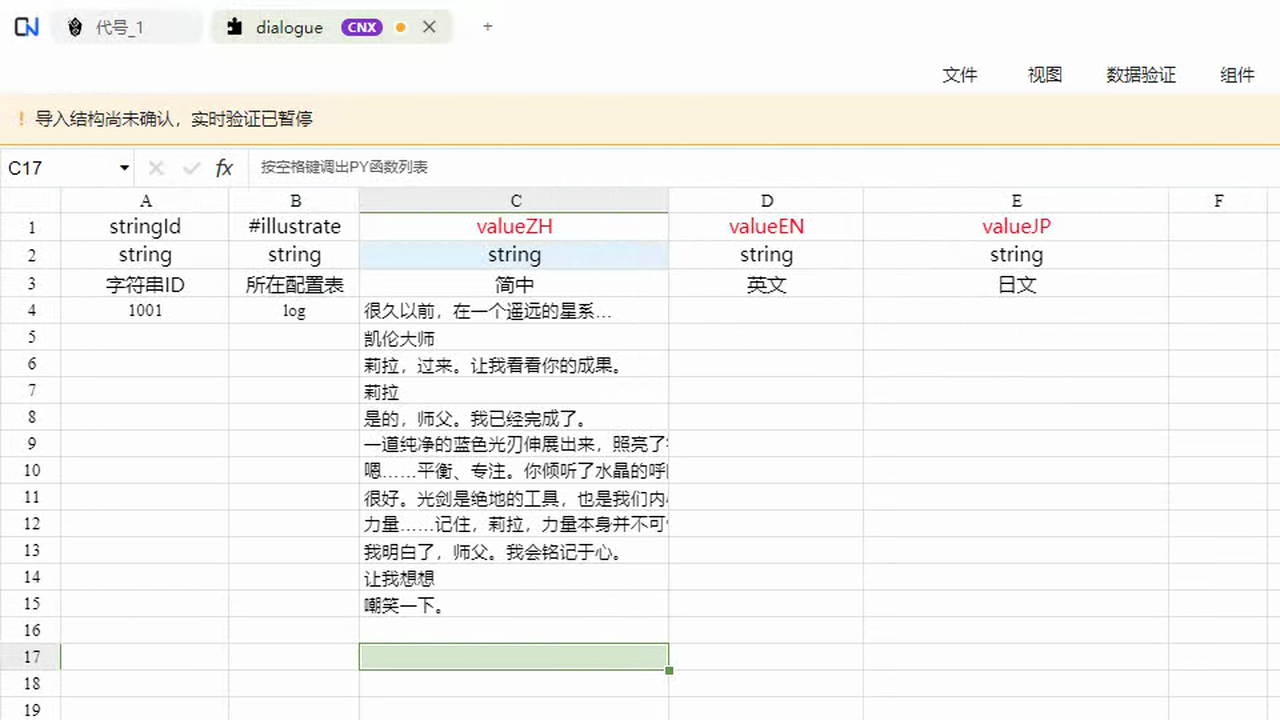Viewport: 1280px width, 720px height.
Task: Click the fx insert function icon
Action: pos(224,168)
